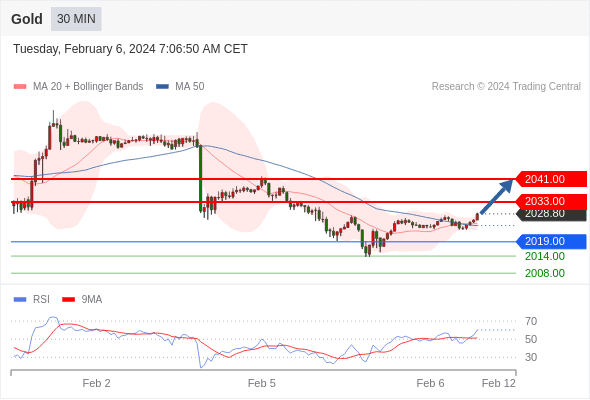Viewport: 590px width, 400px height.
Task: Click the blue MA 50 legend swatch
Action: [x=163, y=87]
